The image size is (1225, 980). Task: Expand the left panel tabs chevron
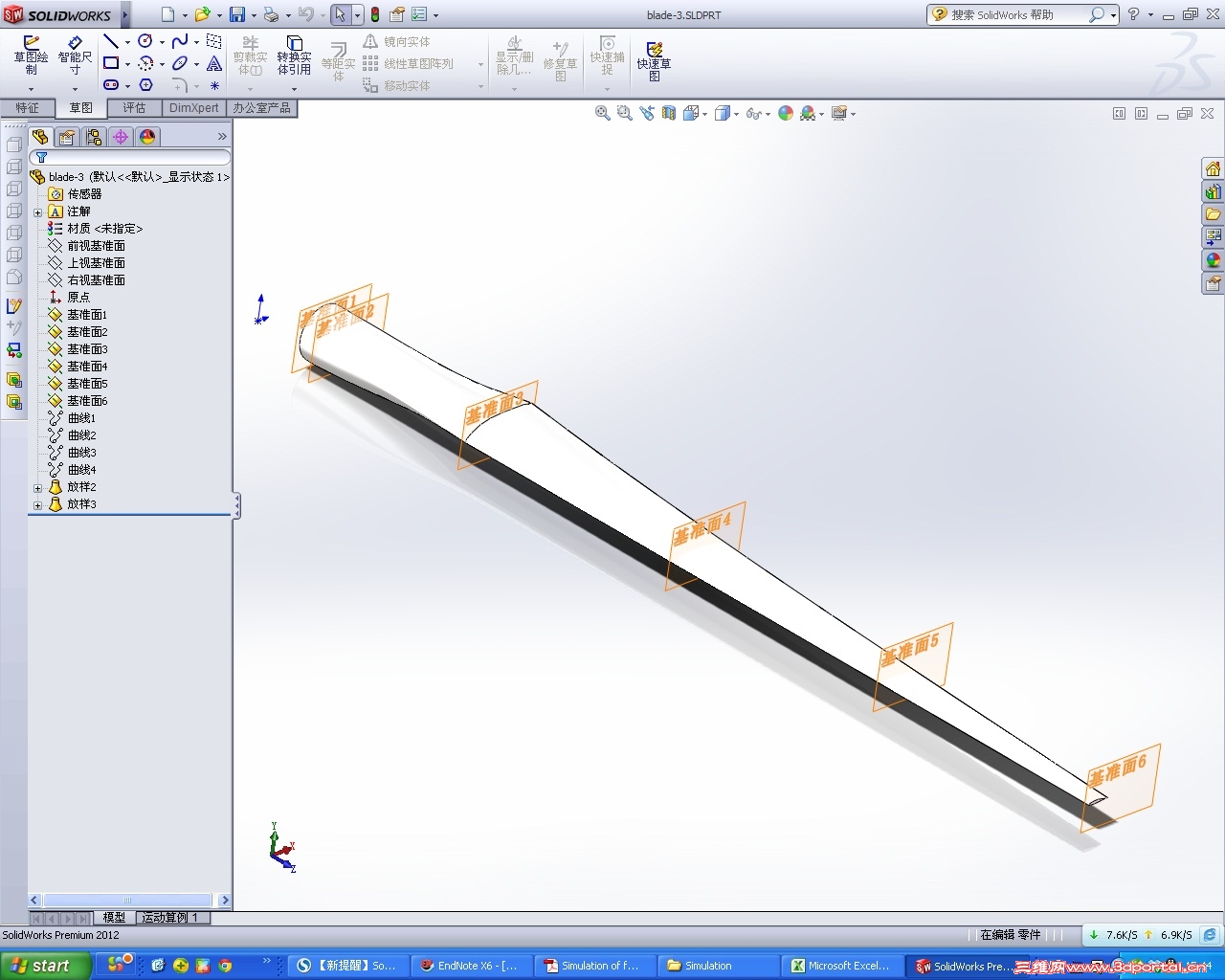coord(222,137)
